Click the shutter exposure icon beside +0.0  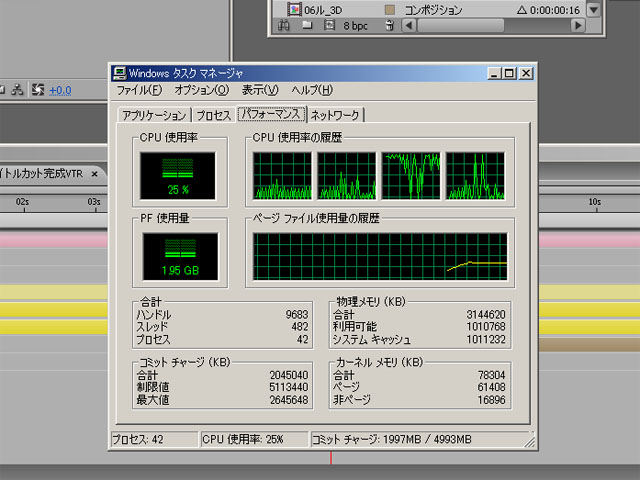click(x=38, y=89)
